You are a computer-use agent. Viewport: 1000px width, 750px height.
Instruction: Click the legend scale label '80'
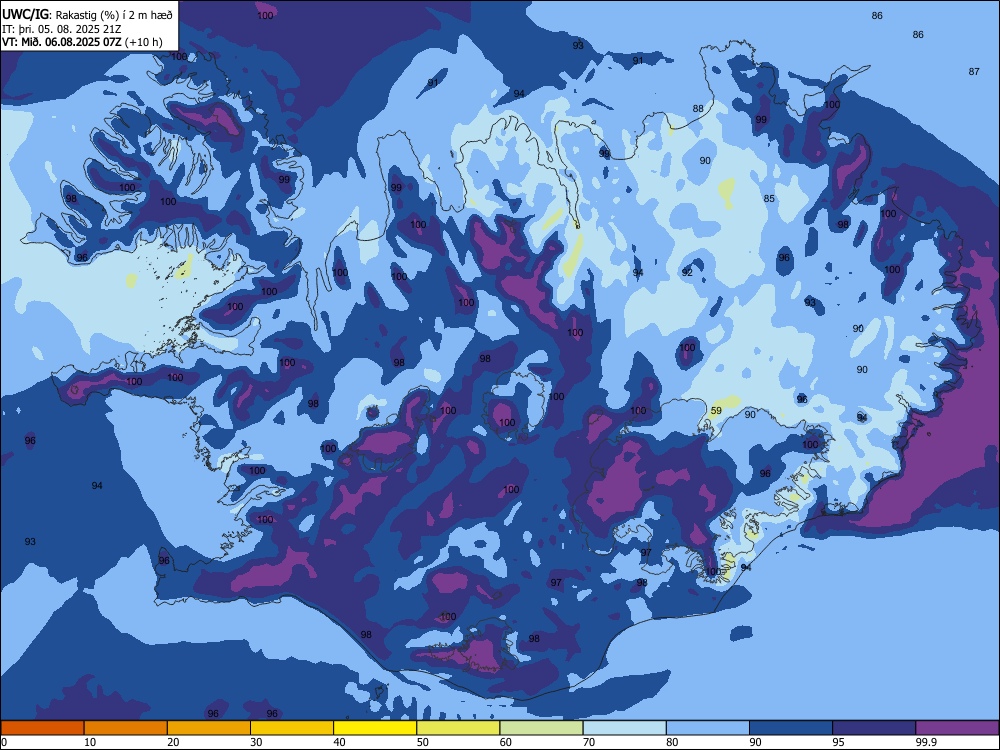[x=672, y=742]
